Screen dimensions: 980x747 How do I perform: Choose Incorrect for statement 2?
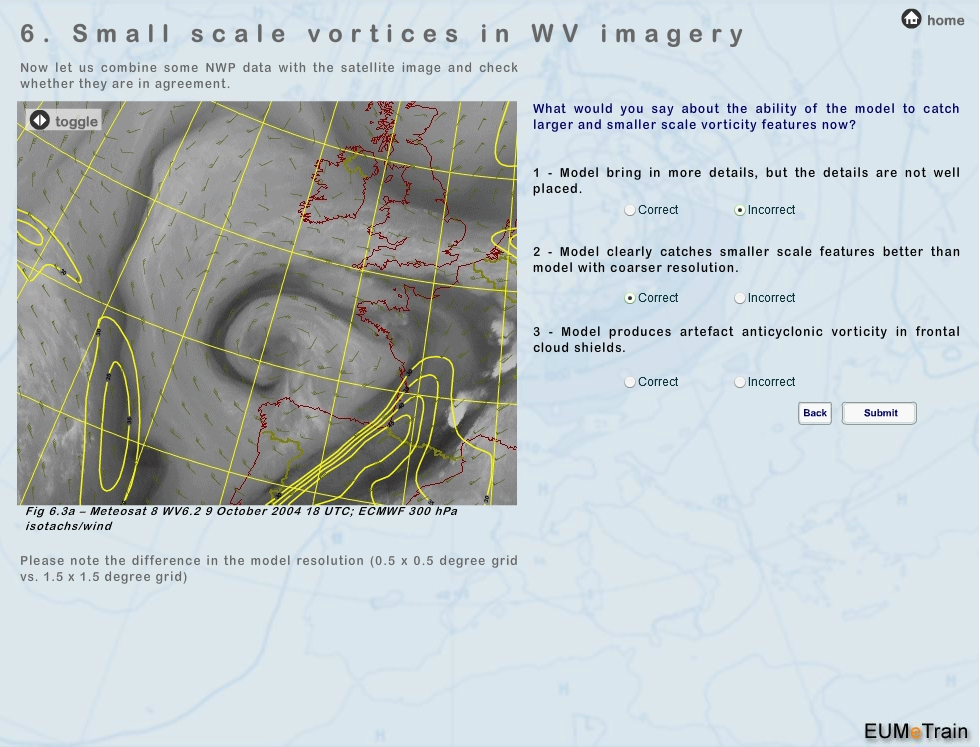pyautogui.click(x=740, y=298)
